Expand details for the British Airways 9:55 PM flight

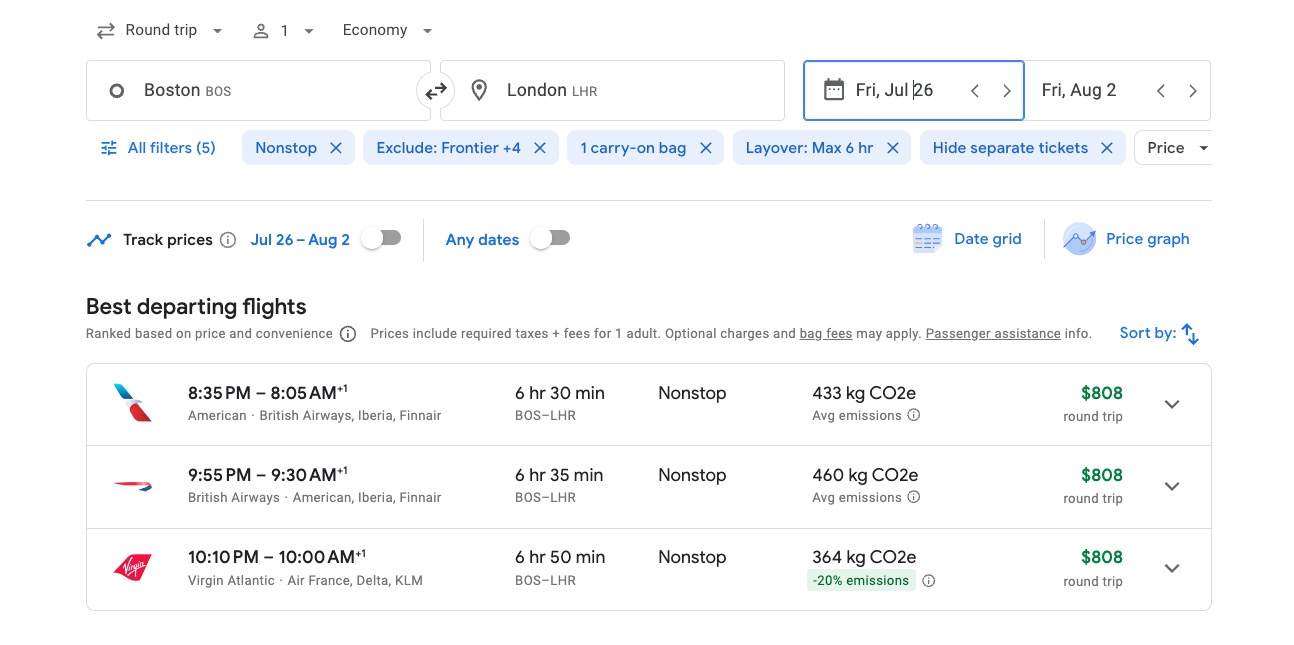click(x=1171, y=486)
